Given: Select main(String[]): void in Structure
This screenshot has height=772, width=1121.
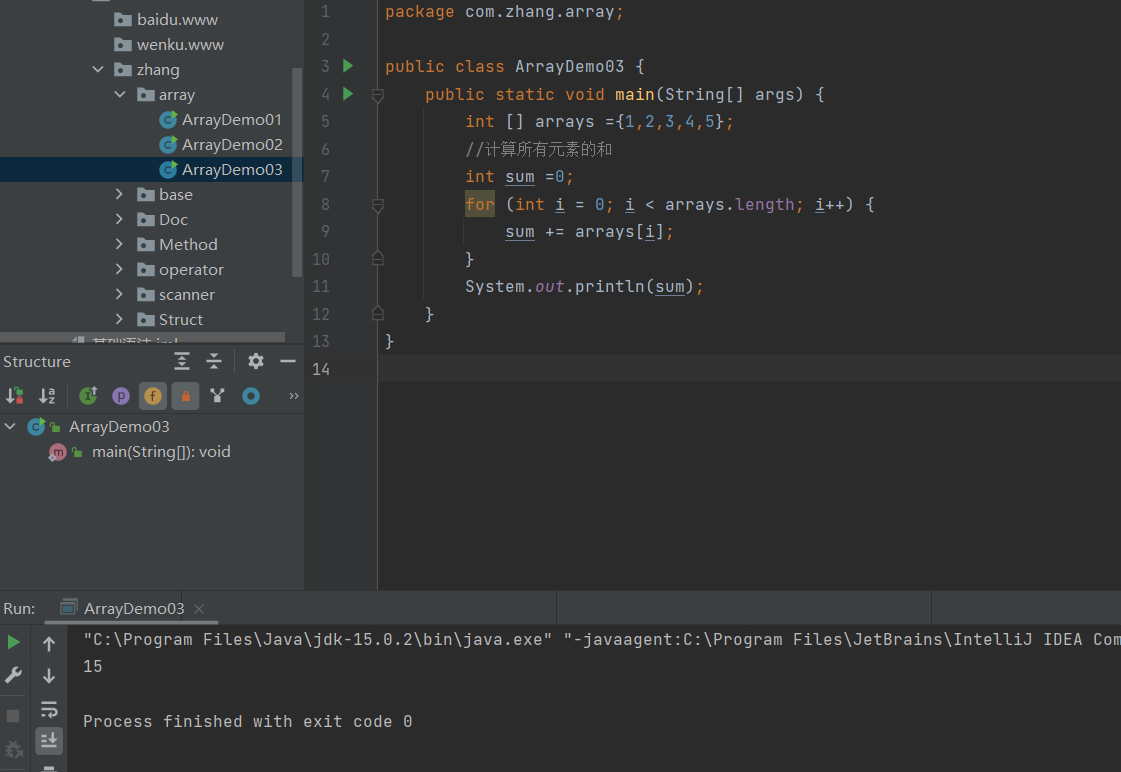Looking at the screenshot, I should tap(161, 452).
